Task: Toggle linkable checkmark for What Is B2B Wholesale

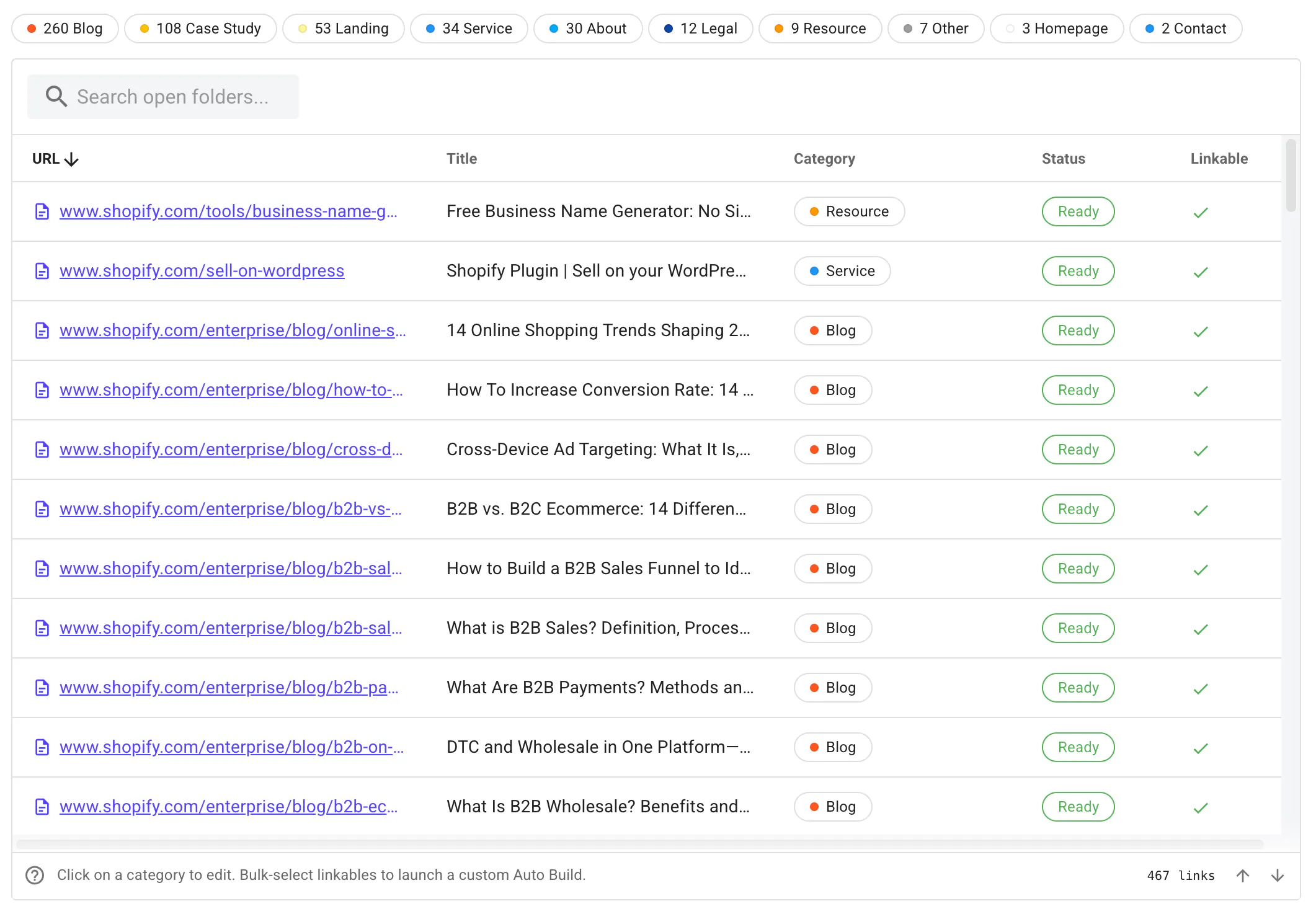Action: (x=1201, y=808)
